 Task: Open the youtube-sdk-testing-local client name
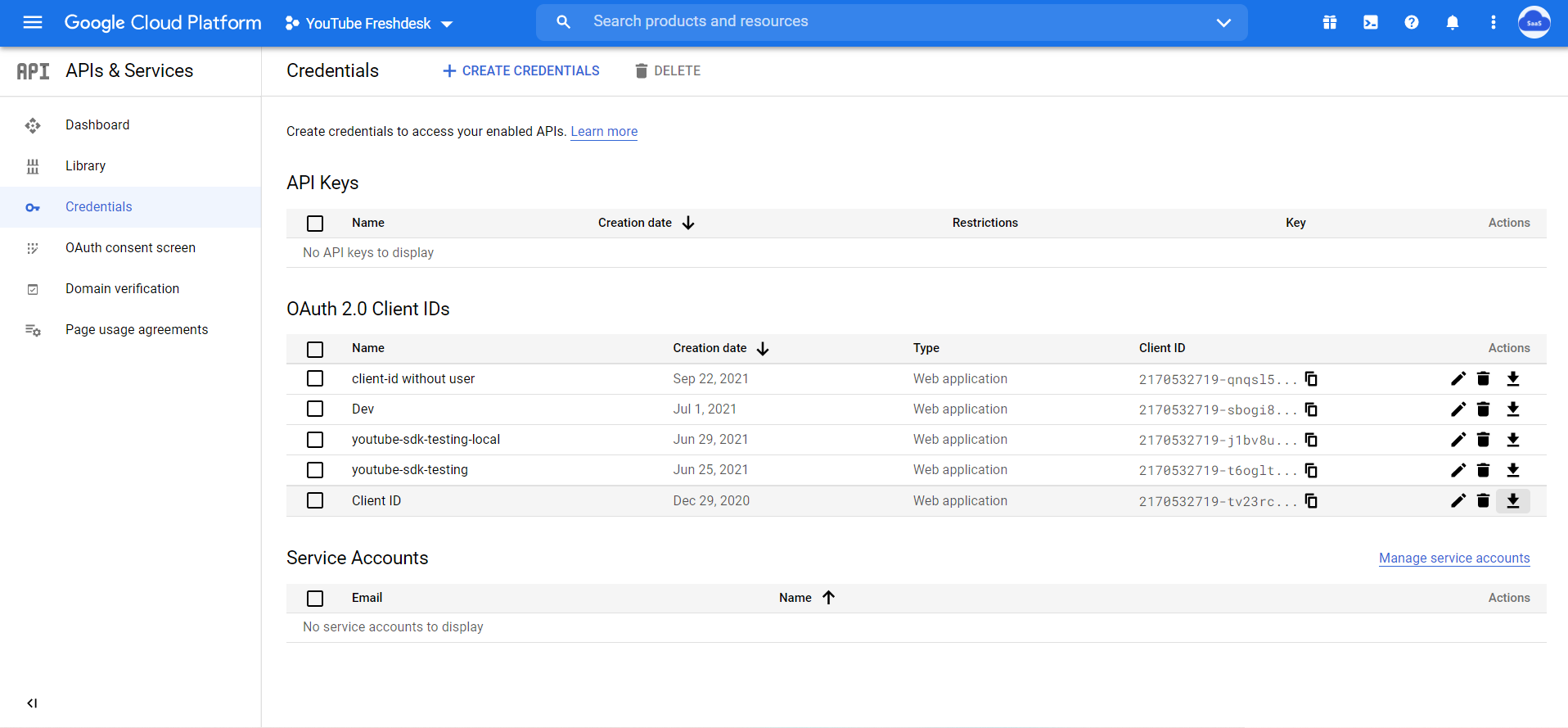coord(426,440)
